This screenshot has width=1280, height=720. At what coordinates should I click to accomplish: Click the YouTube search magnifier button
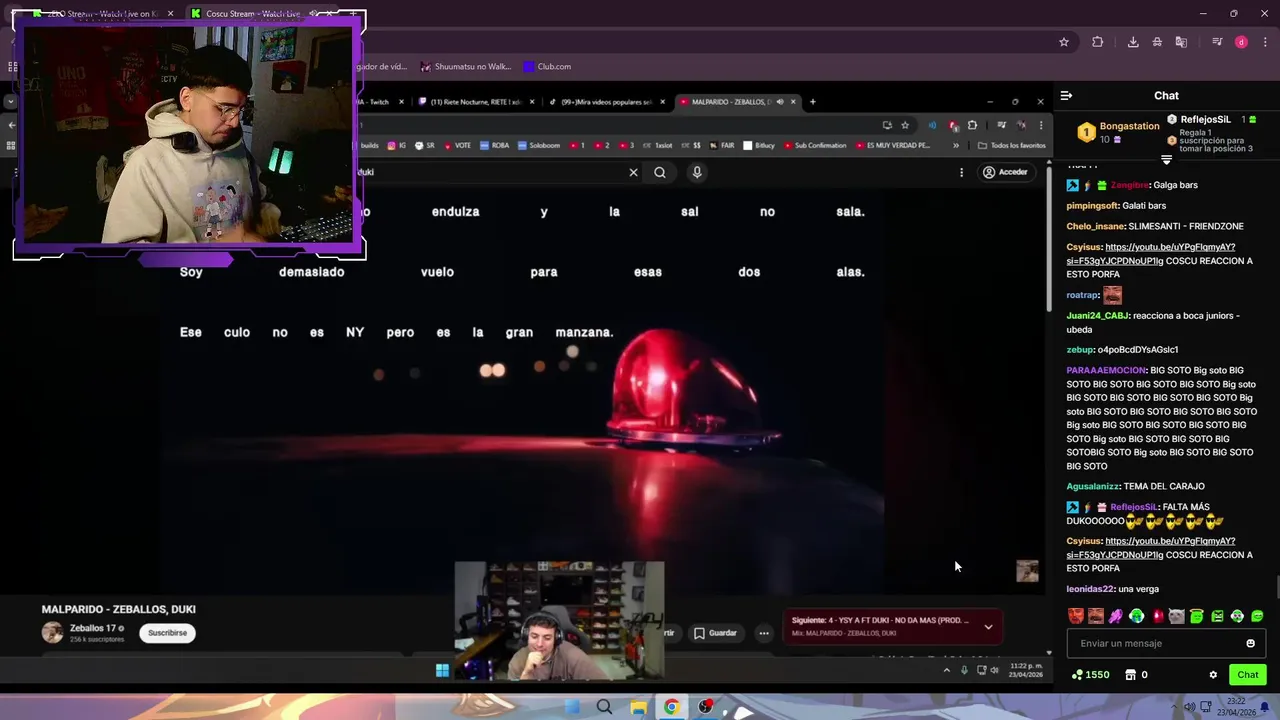(x=660, y=172)
